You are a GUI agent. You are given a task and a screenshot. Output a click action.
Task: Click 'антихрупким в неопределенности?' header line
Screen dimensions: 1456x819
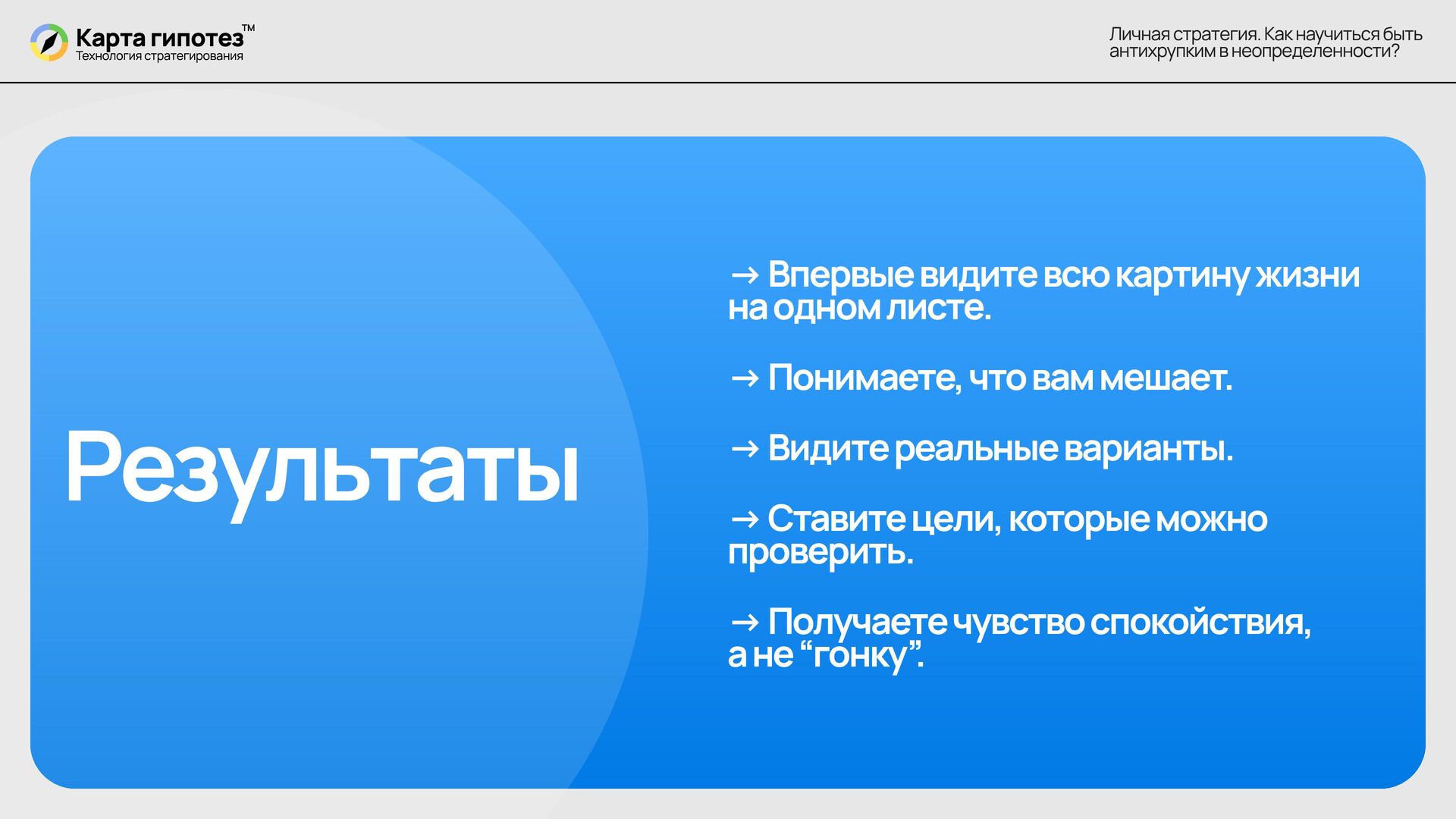1254,52
